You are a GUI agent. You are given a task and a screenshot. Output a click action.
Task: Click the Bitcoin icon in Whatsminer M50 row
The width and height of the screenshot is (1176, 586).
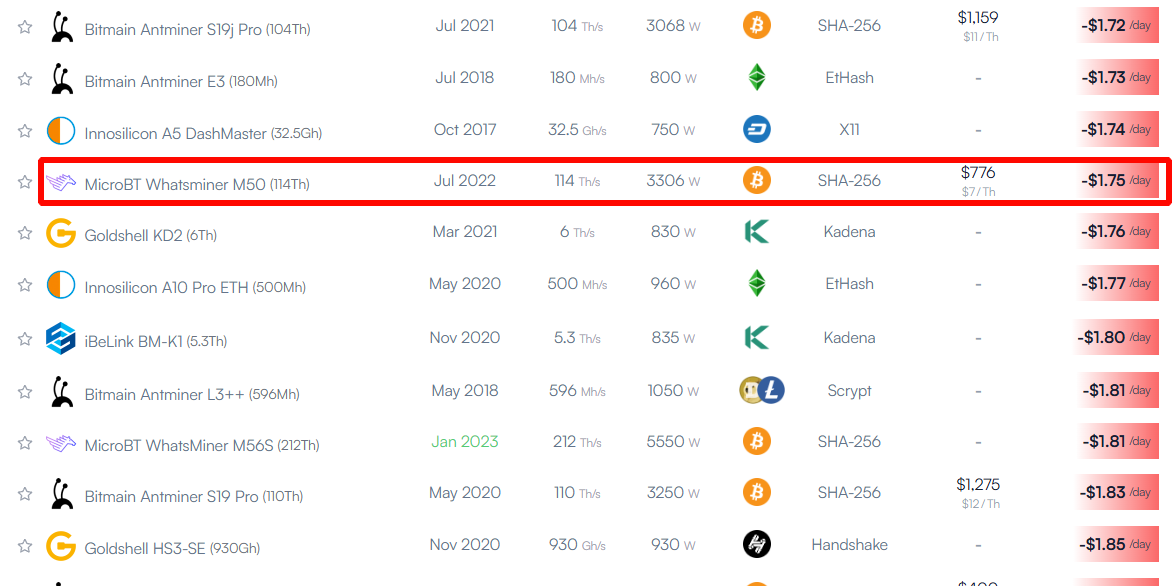[x=757, y=180]
